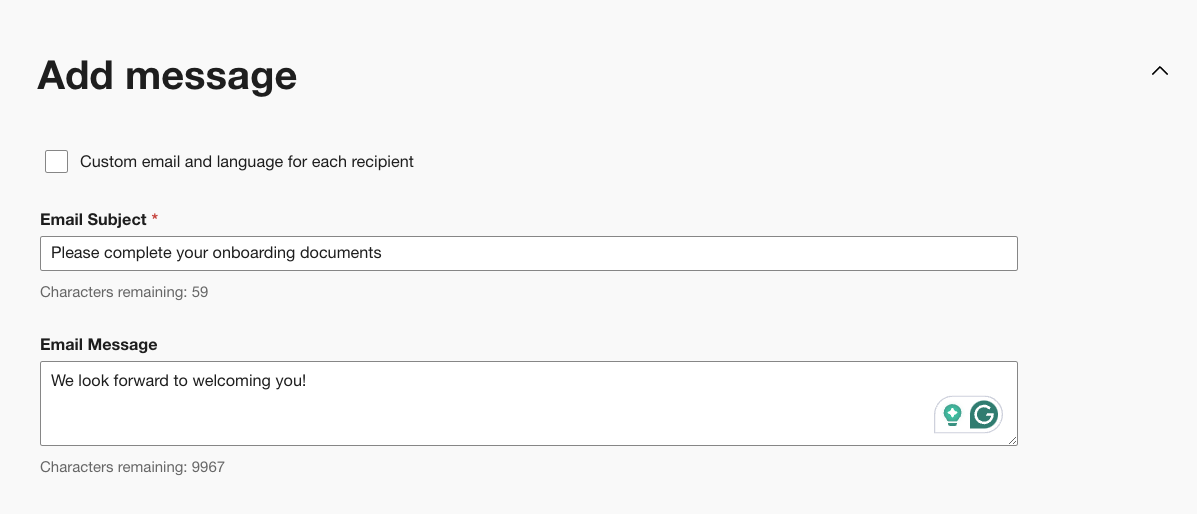Collapse the Add message section chevron
This screenshot has width=1197, height=514.
coord(1159,71)
